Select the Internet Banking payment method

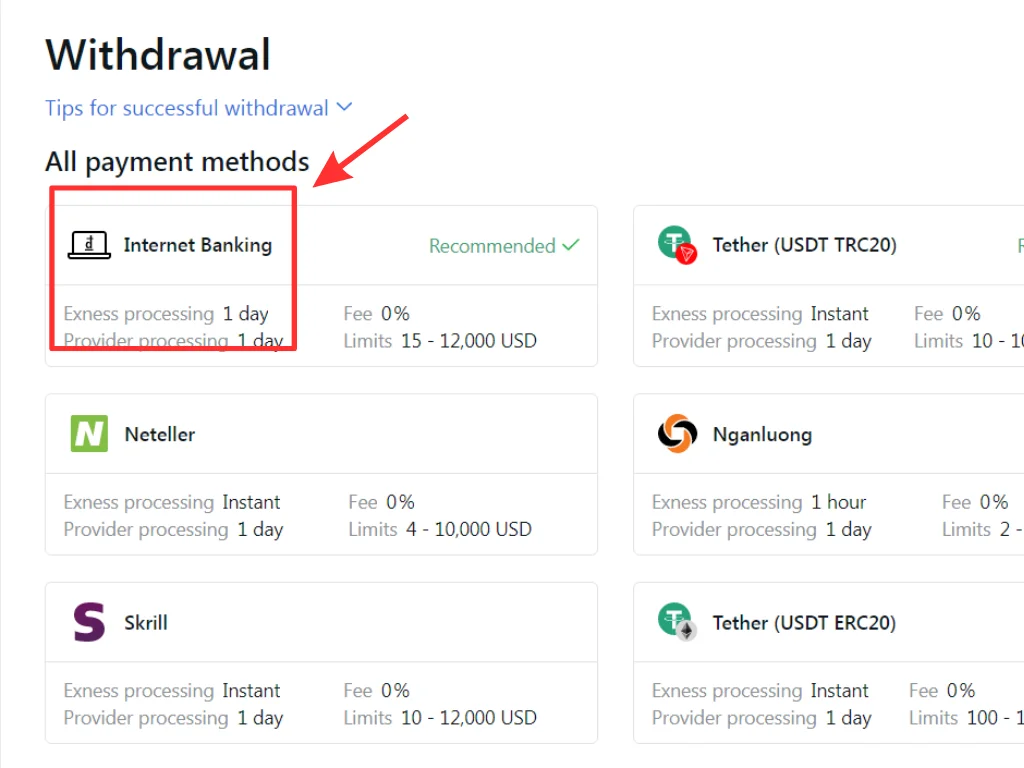(x=197, y=245)
